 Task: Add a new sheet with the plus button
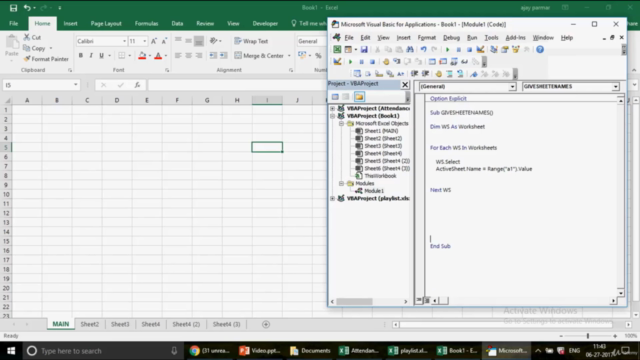(x=266, y=324)
